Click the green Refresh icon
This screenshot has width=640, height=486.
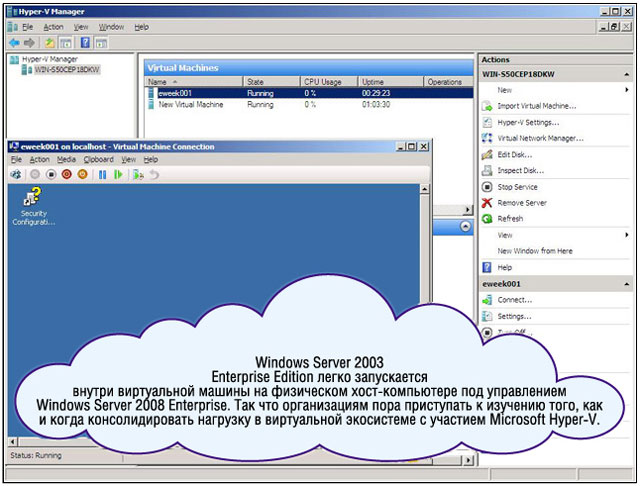click(x=487, y=219)
